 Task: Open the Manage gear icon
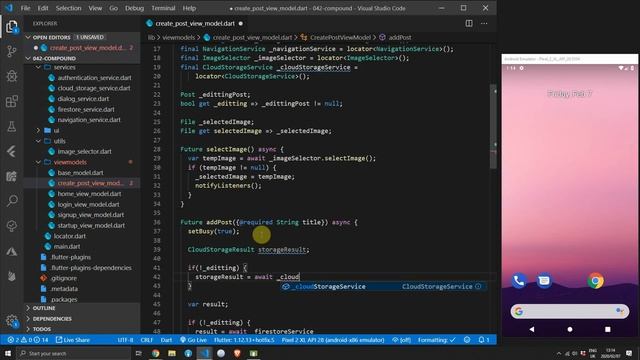(x=12, y=321)
